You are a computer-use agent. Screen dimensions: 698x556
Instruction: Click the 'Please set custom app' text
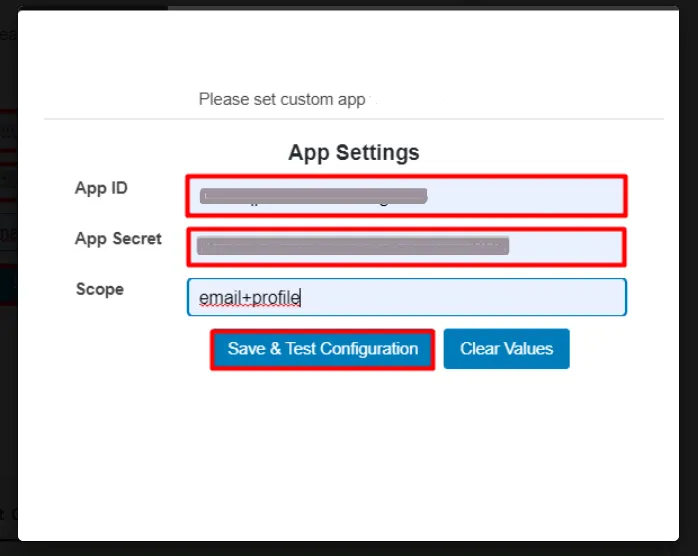coord(282,99)
